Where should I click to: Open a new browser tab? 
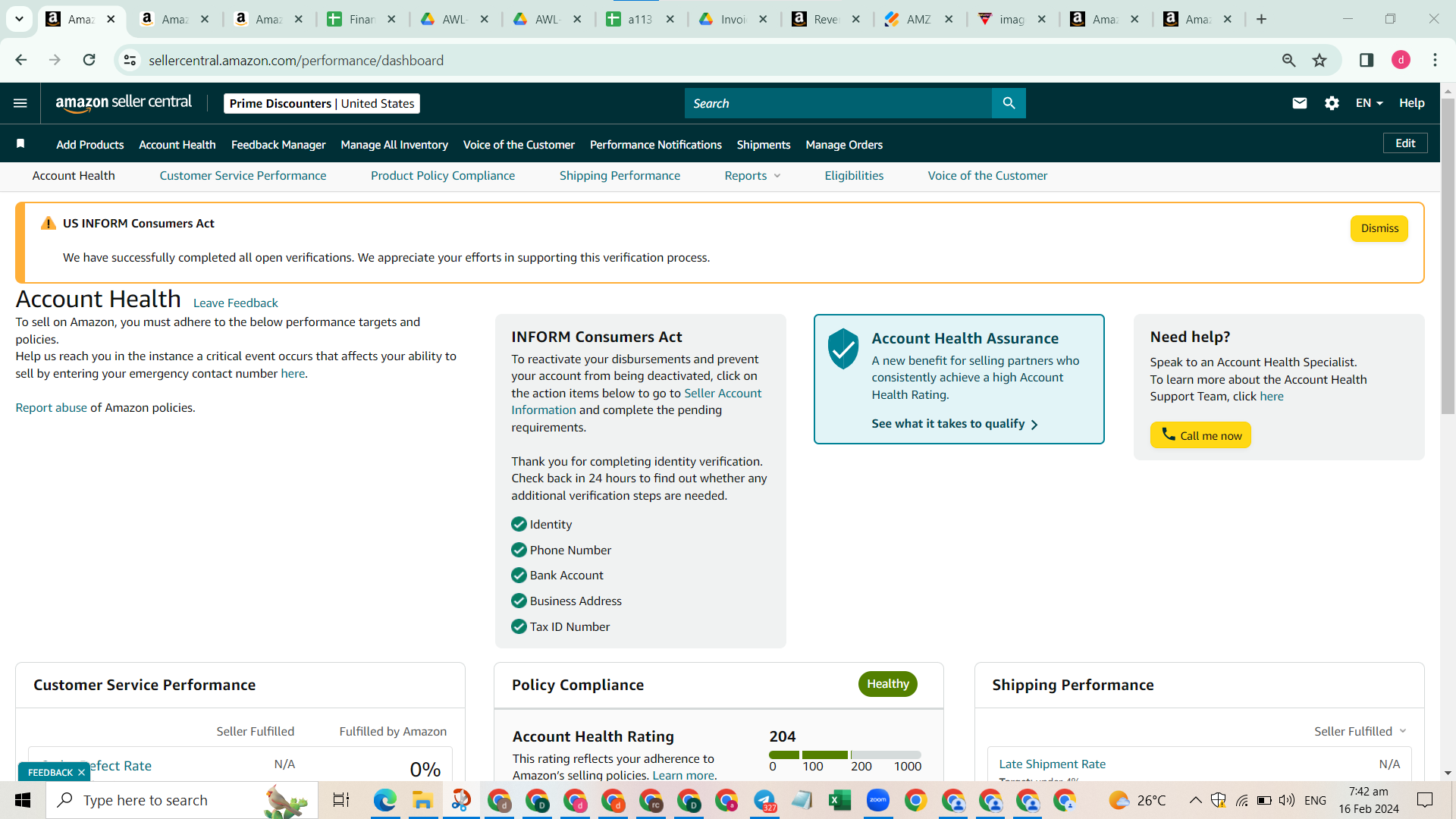(x=1262, y=19)
